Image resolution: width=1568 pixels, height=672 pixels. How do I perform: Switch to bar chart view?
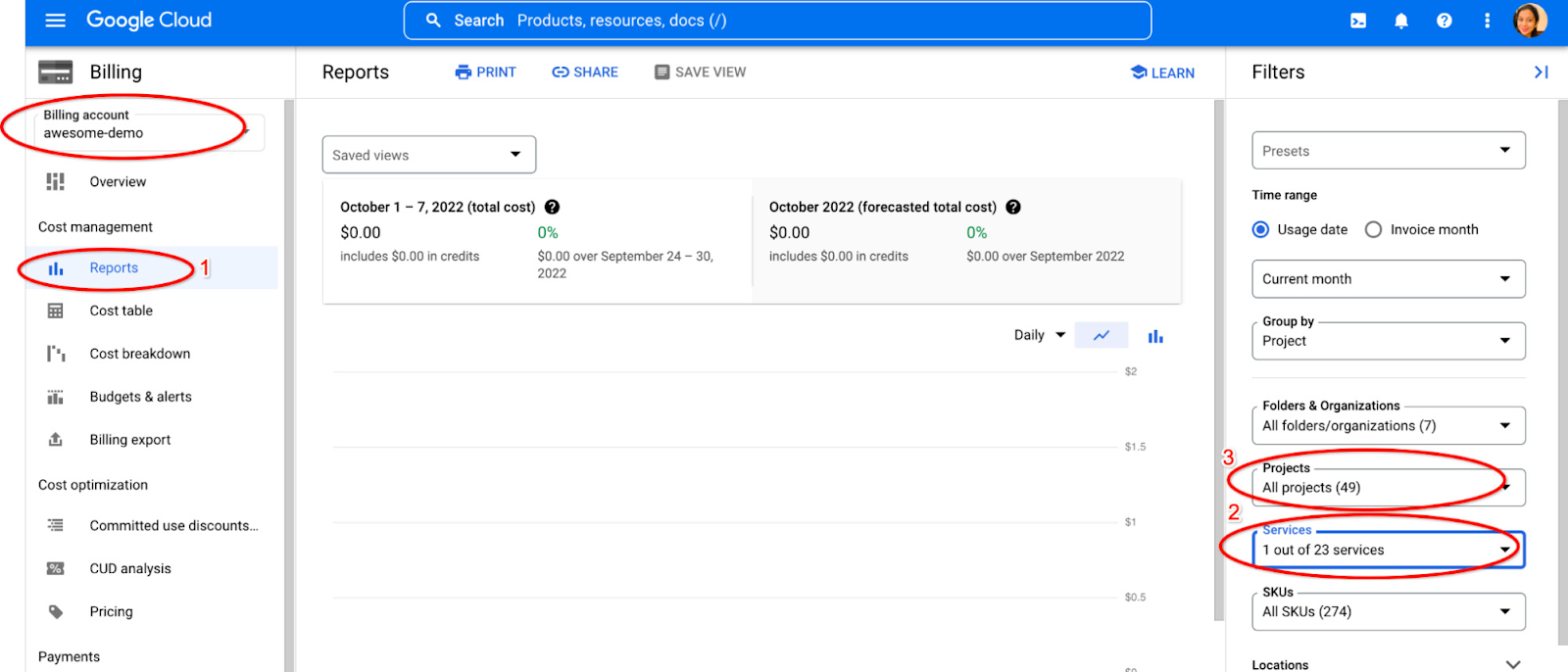tap(1155, 336)
